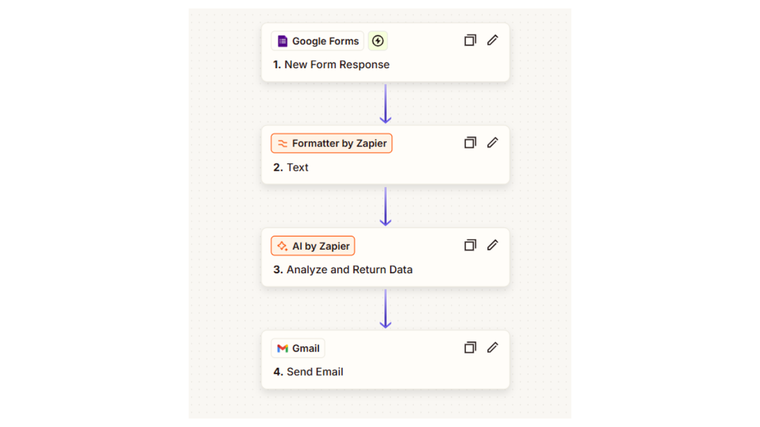Select the Google Forms app badge
760x427 pixels.
click(316, 41)
